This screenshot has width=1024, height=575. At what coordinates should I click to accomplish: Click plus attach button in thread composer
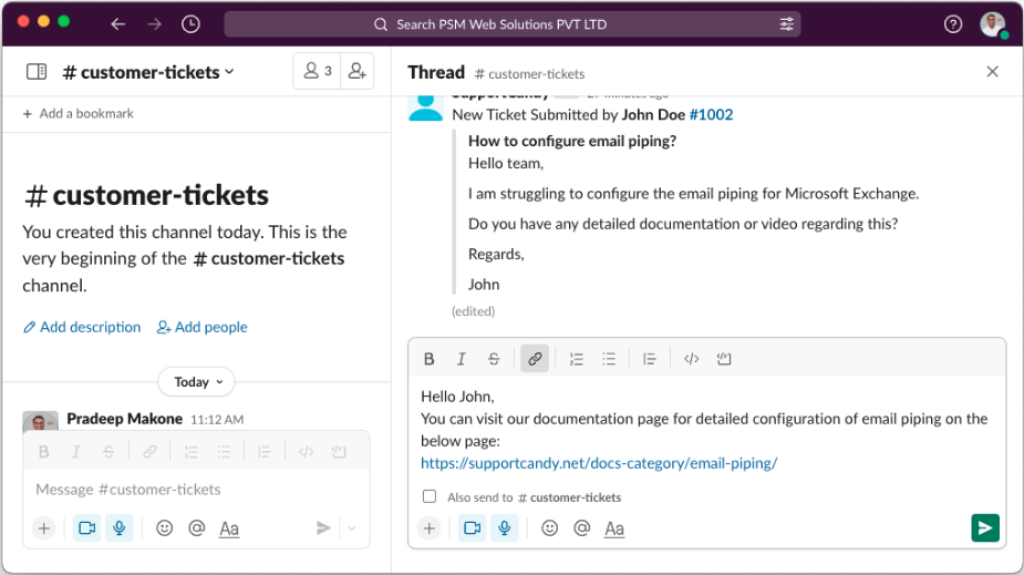[x=429, y=528]
